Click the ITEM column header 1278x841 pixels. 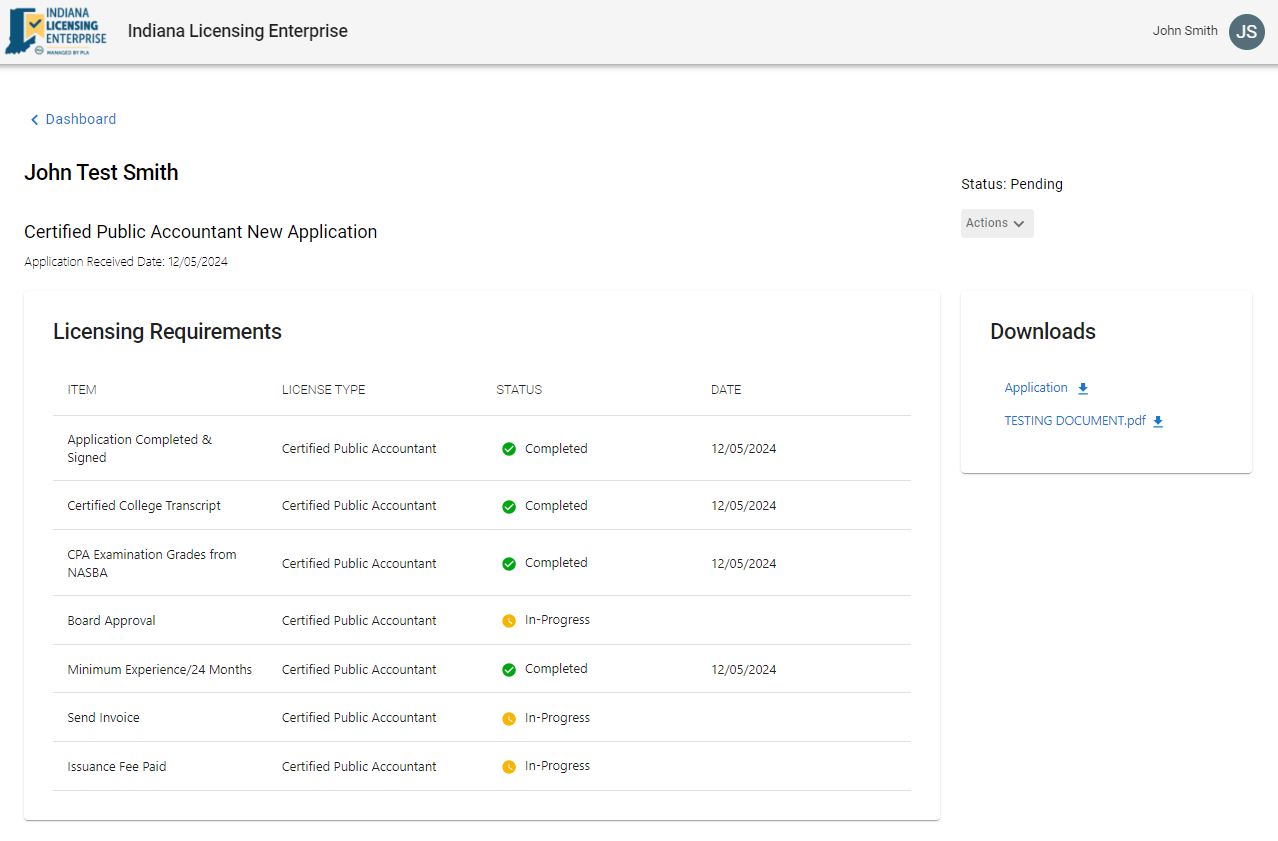[x=82, y=390]
